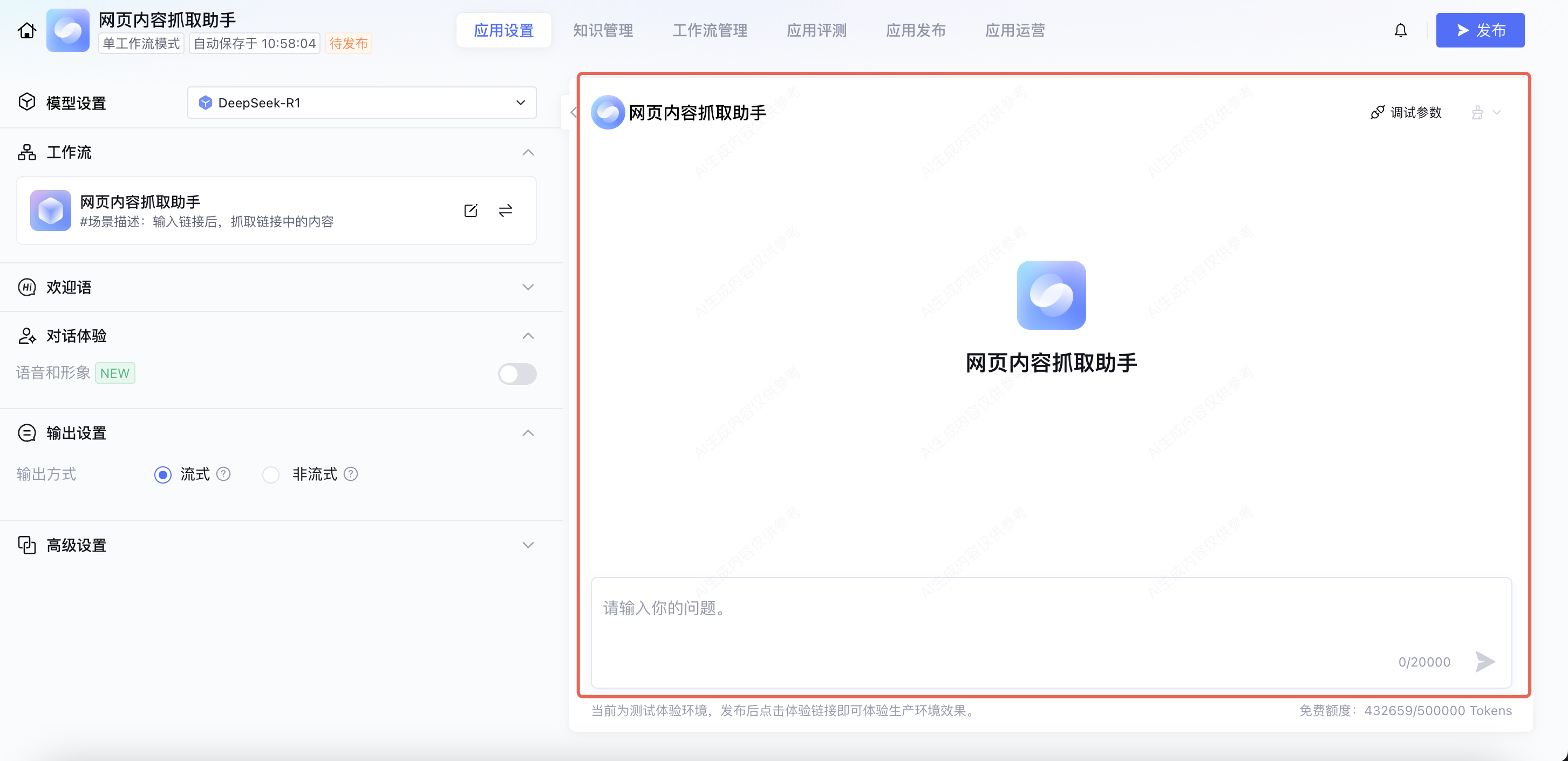Switch to the 知识管理 tab
The image size is (1568, 761).
tap(603, 30)
